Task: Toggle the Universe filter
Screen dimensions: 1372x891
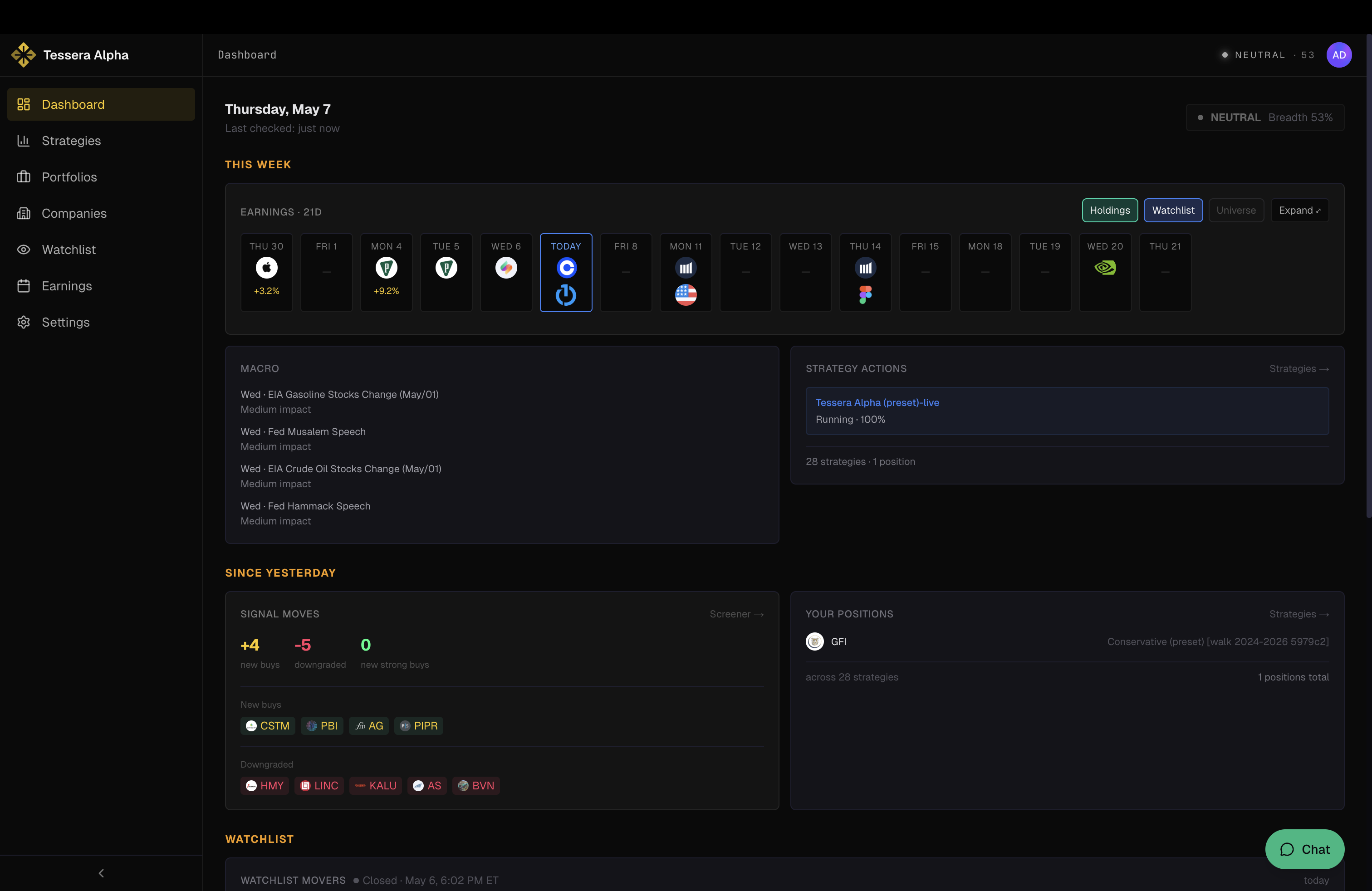Action: (1236, 211)
